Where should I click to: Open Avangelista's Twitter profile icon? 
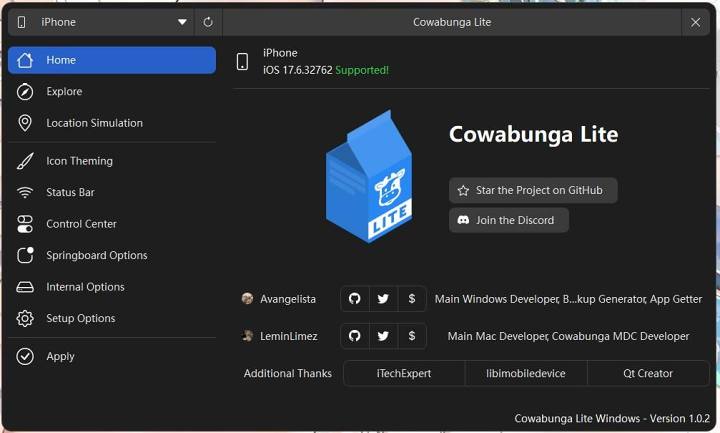383,299
